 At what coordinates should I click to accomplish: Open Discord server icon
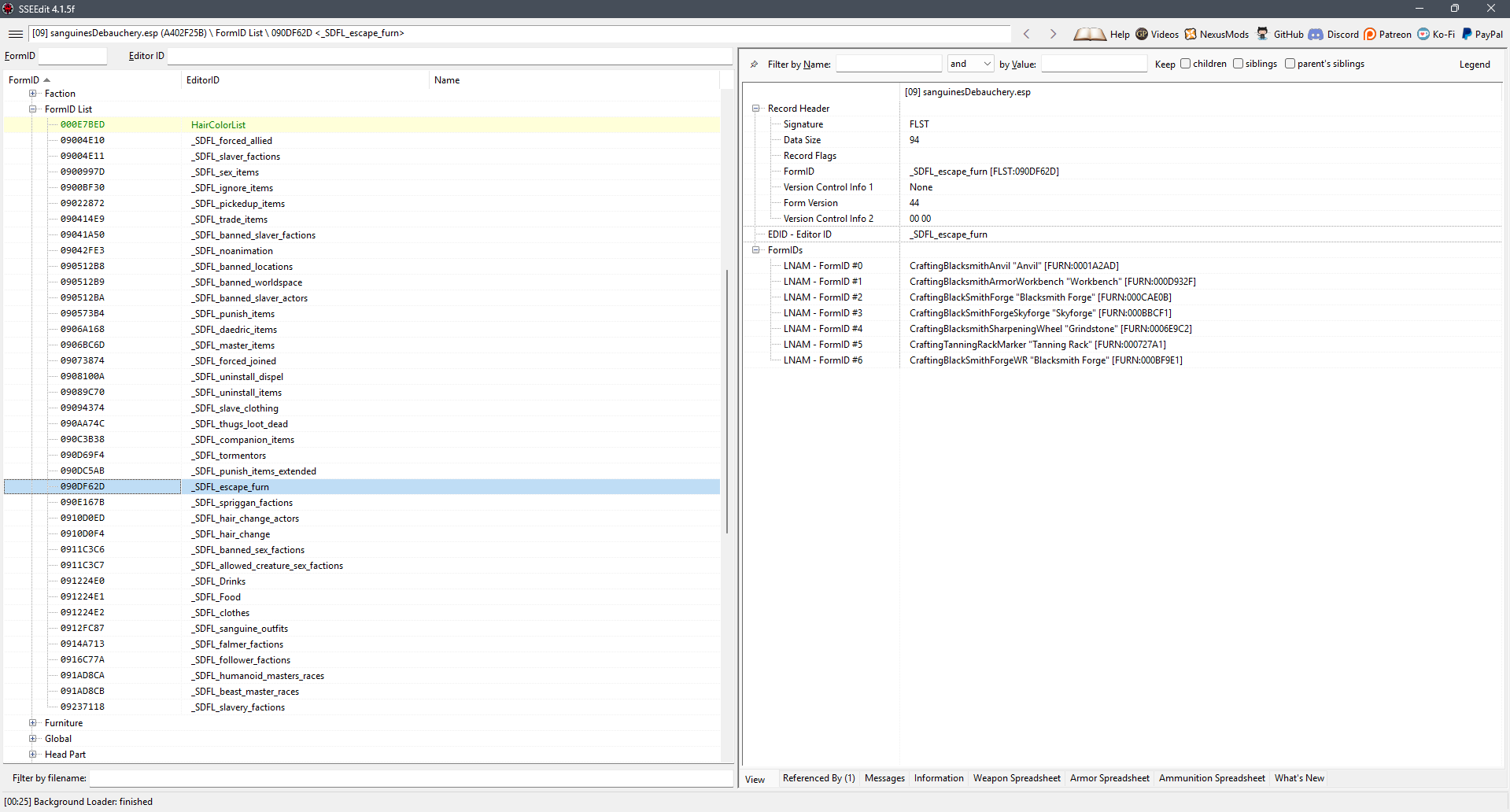pos(1316,34)
